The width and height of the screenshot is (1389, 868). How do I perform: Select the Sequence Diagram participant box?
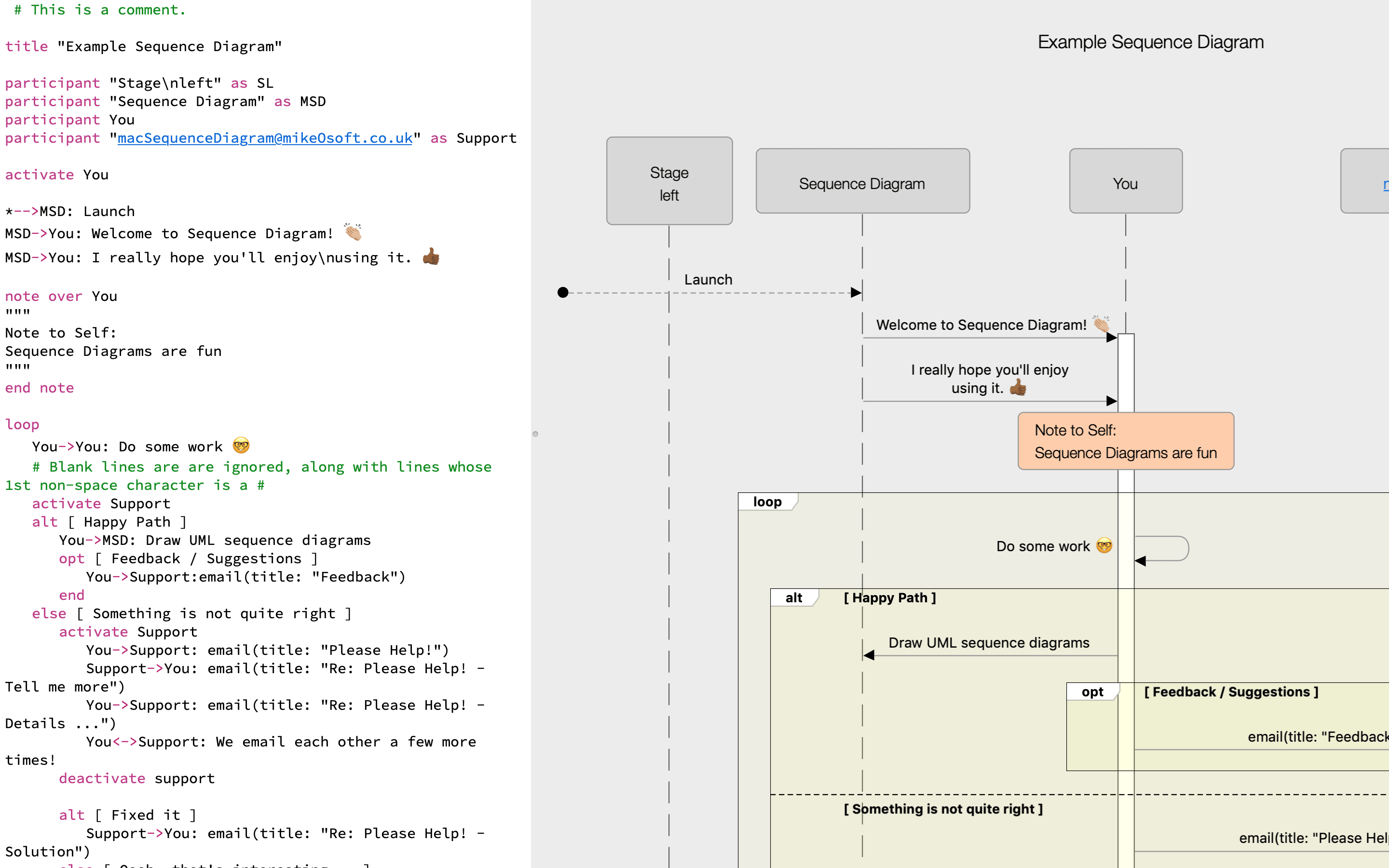[x=863, y=181]
